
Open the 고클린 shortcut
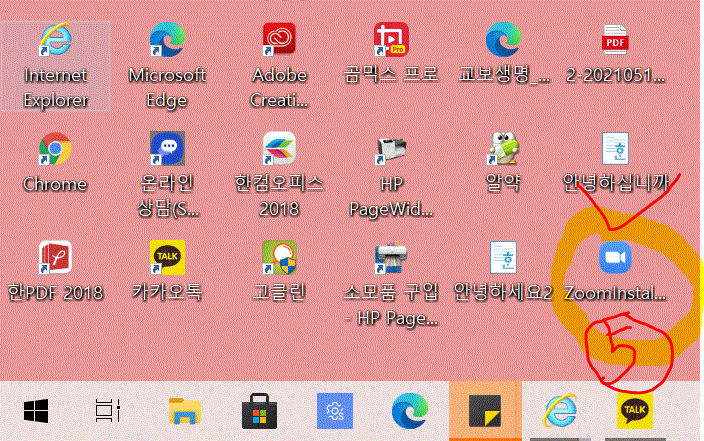coord(279,271)
